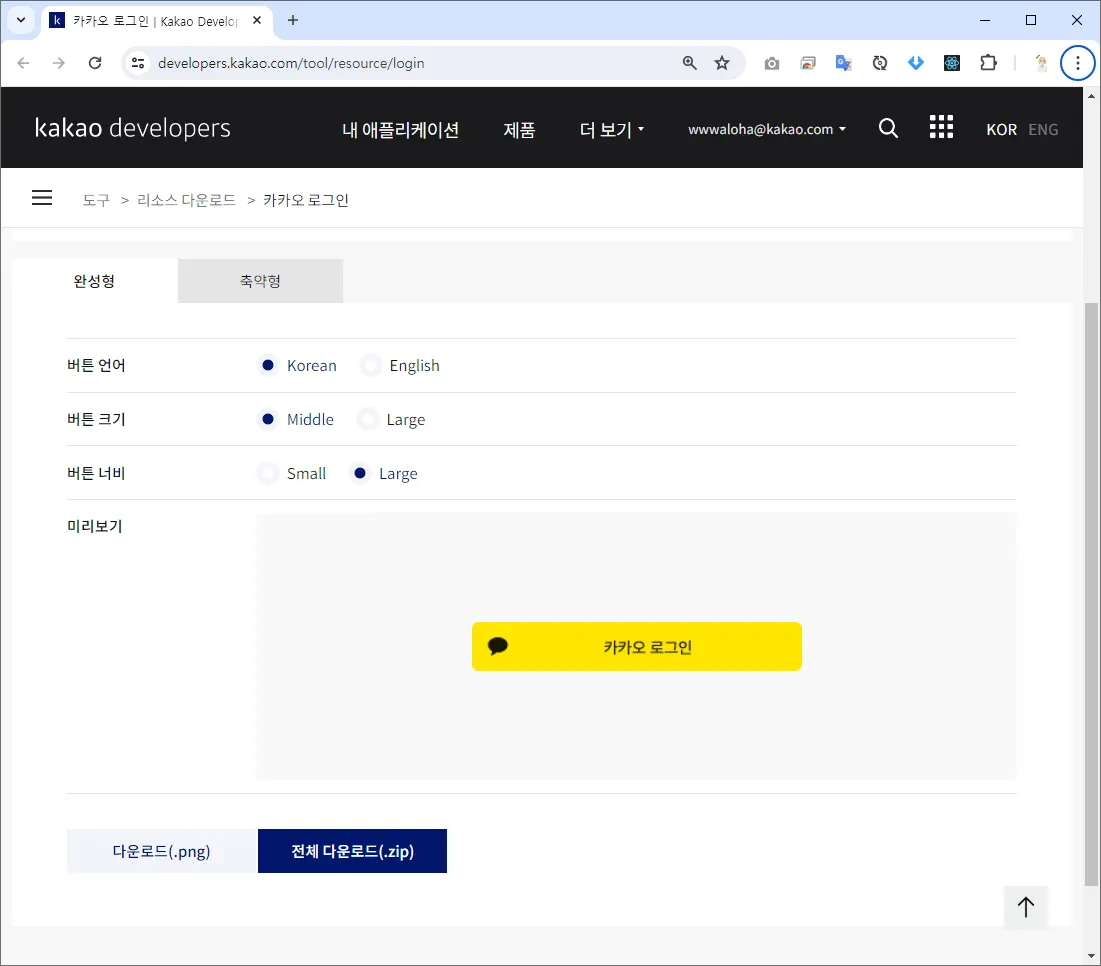
Task: Open Chrome three-dot menu
Action: (1078, 63)
